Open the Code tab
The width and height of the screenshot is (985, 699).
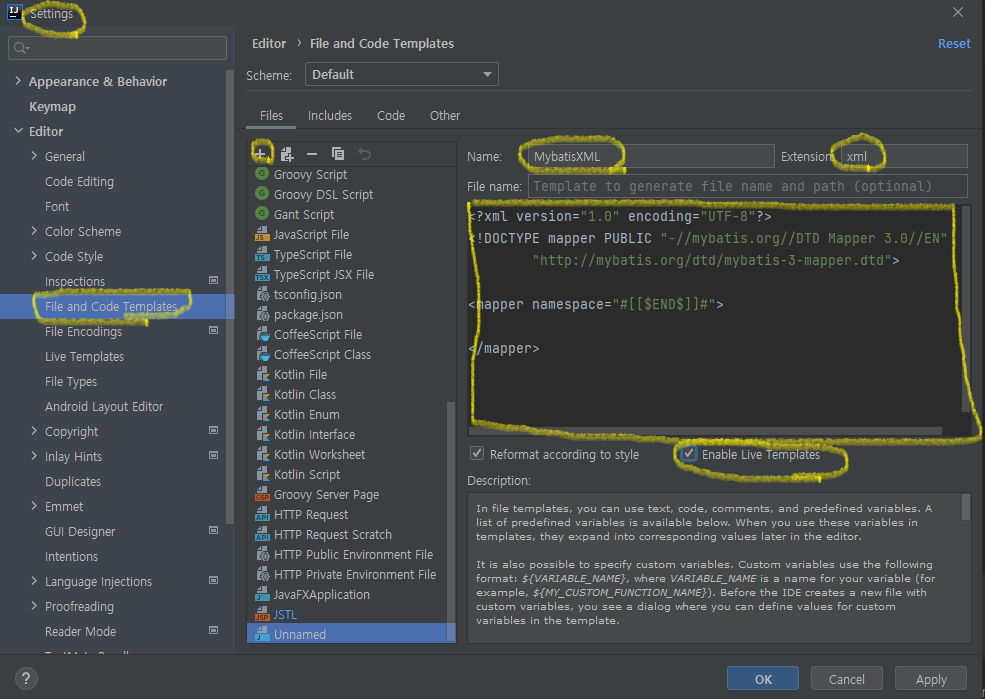(x=390, y=115)
